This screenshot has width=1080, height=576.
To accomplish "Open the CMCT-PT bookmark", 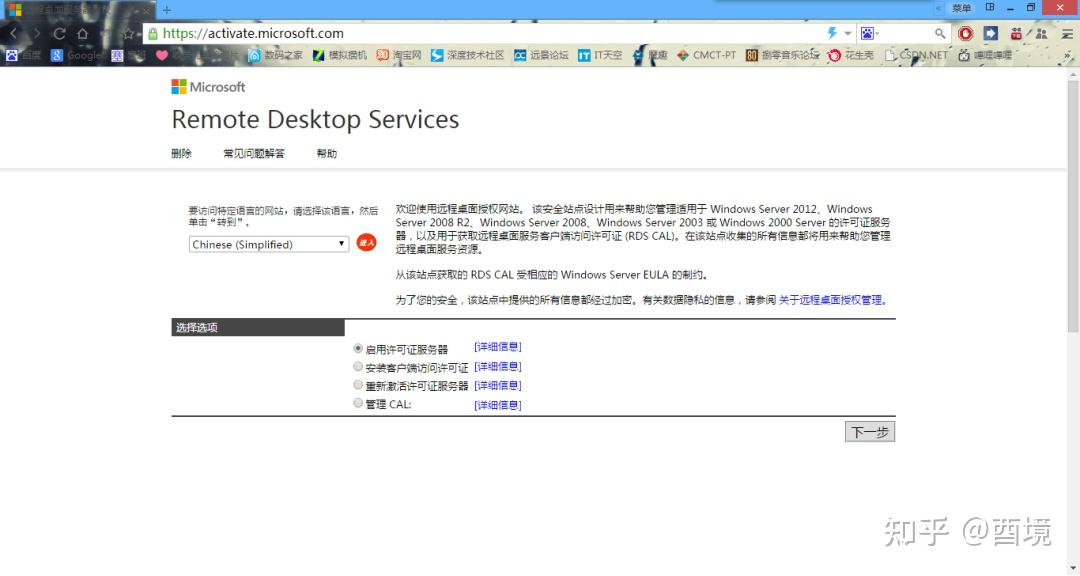I will pyautogui.click(x=707, y=55).
